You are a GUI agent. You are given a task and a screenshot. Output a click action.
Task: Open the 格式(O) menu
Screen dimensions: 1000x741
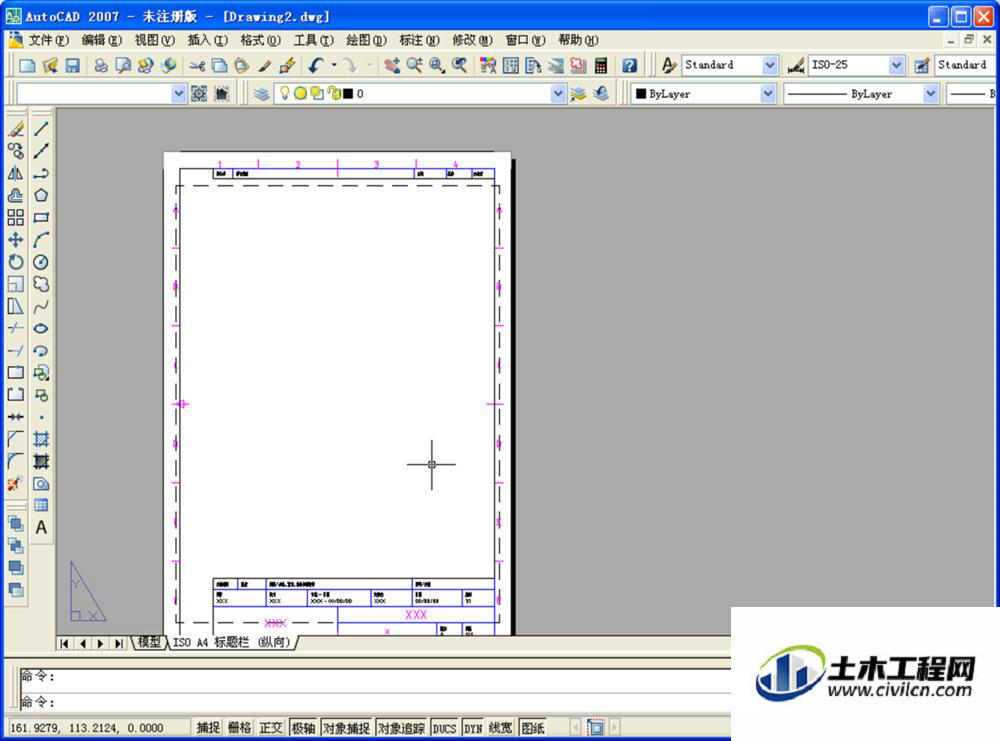[261, 40]
